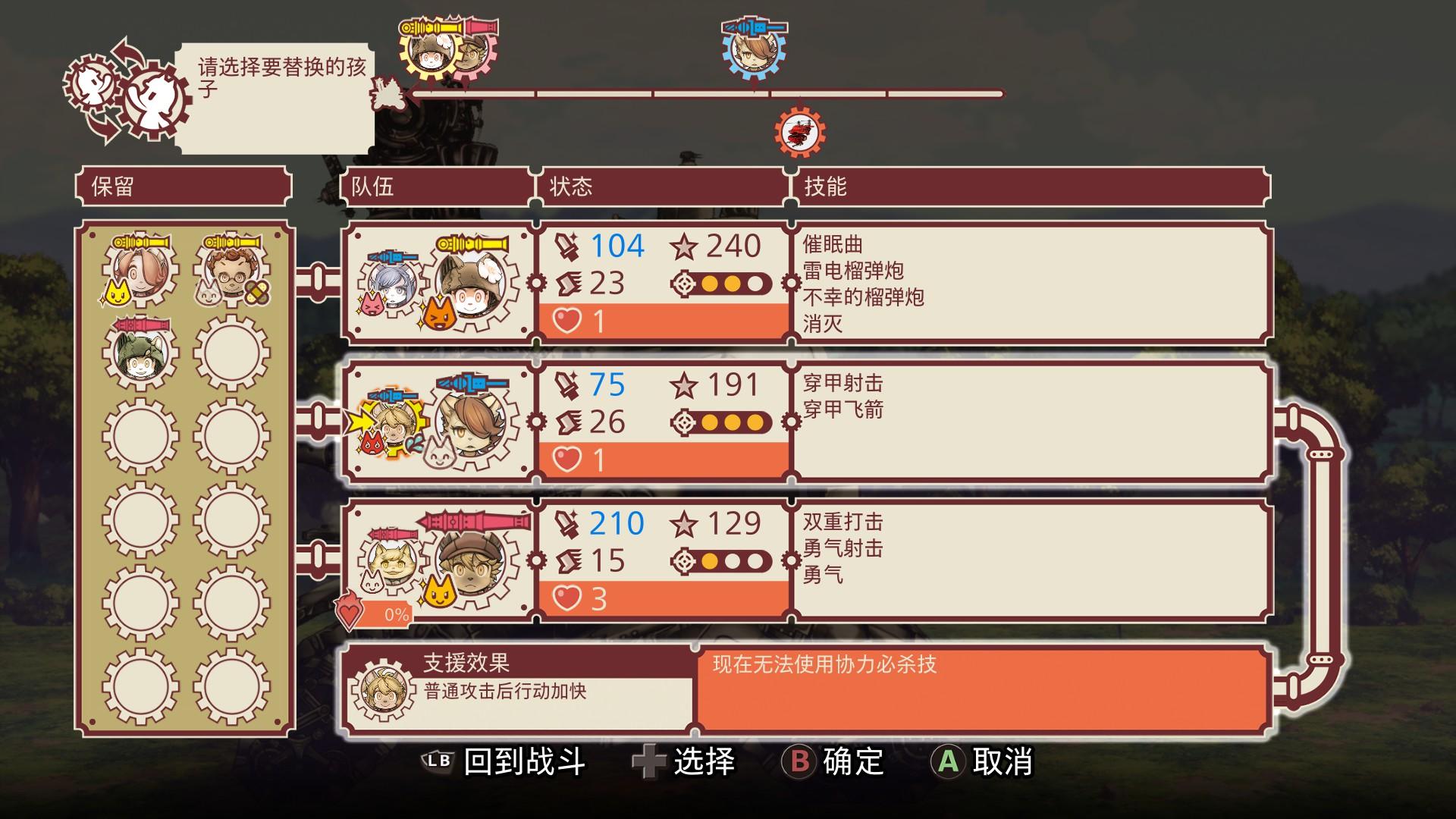Select the reserve child wearing glasses

[x=232, y=271]
